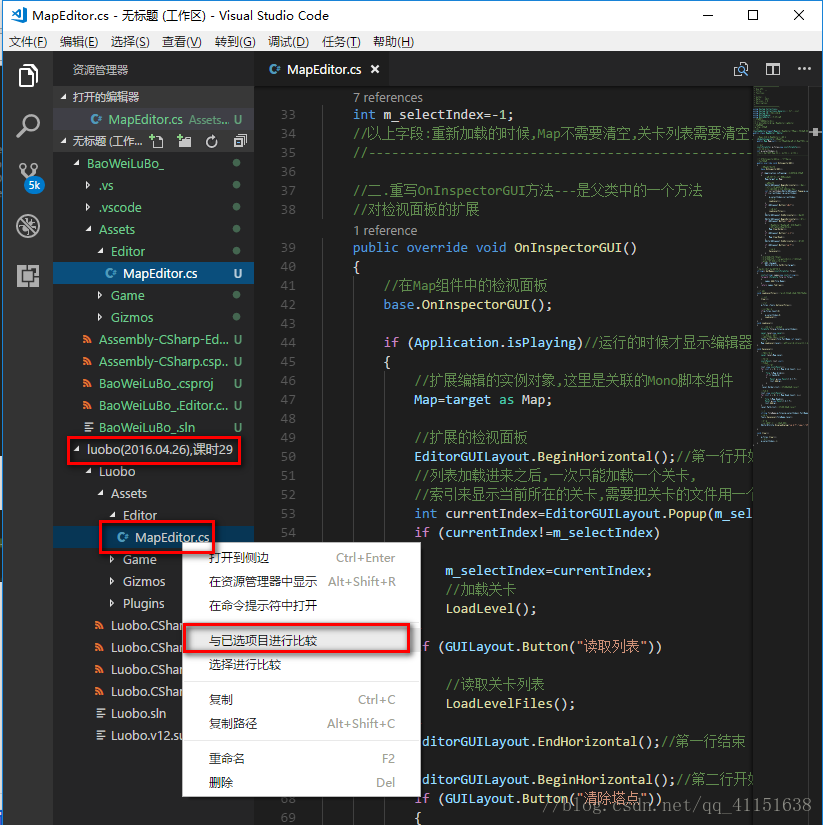Image resolution: width=823 pixels, height=825 pixels.
Task: Click the code minimap overview
Action: click(781, 263)
